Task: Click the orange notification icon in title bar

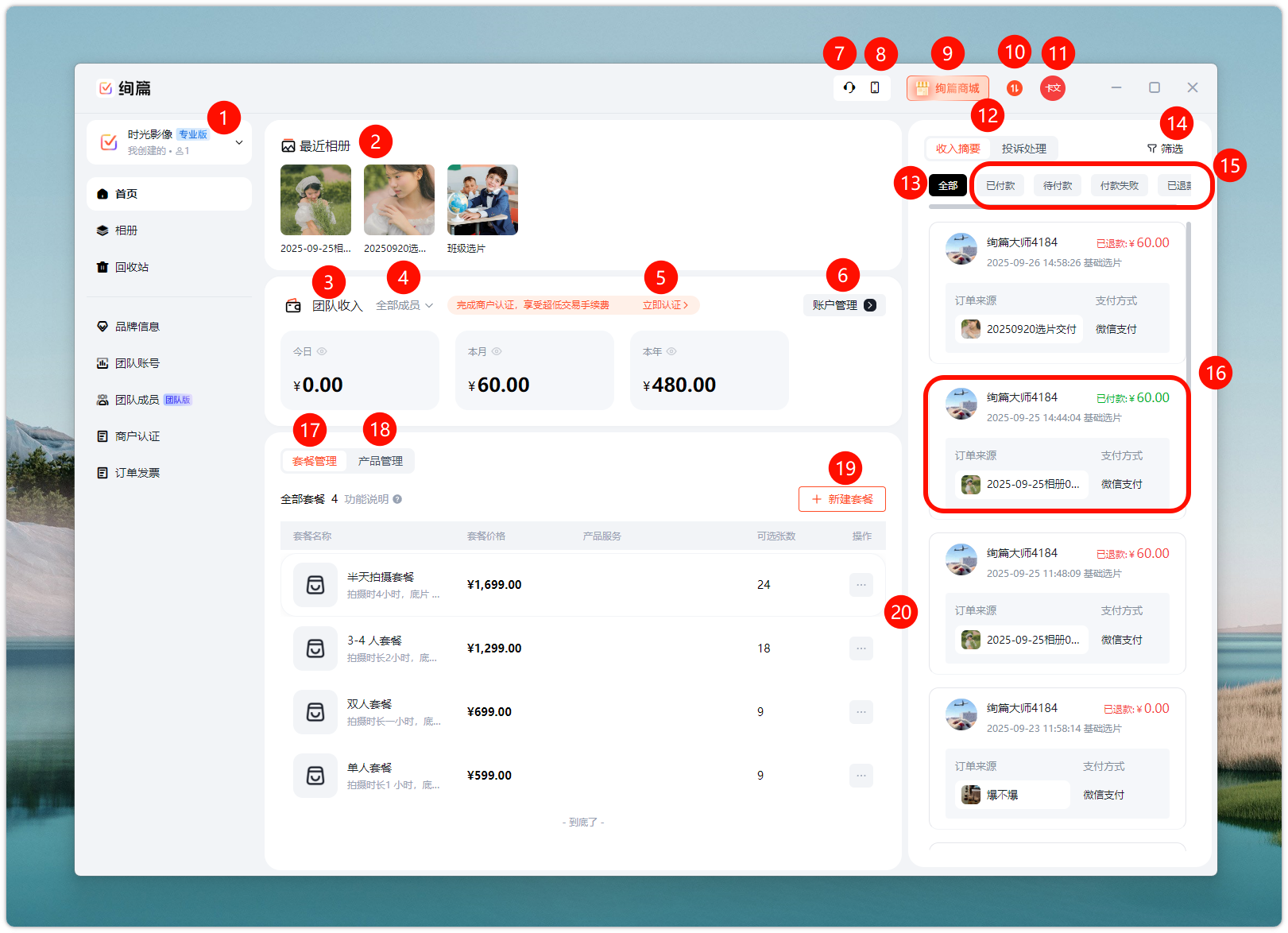Action: tap(1015, 88)
